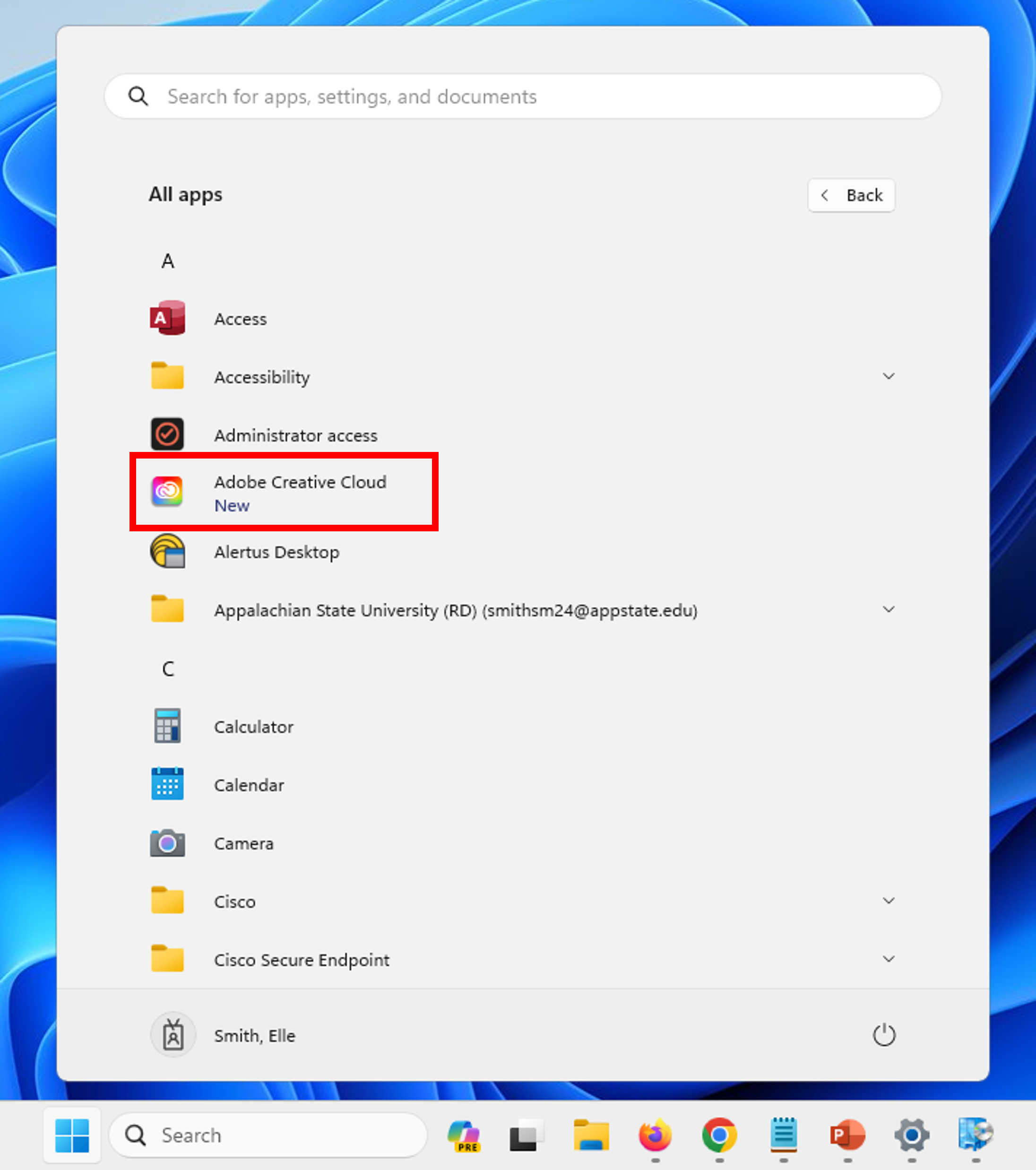Click the Accessibility folder icon
This screenshot has height=1170, width=1036.
coord(167,376)
